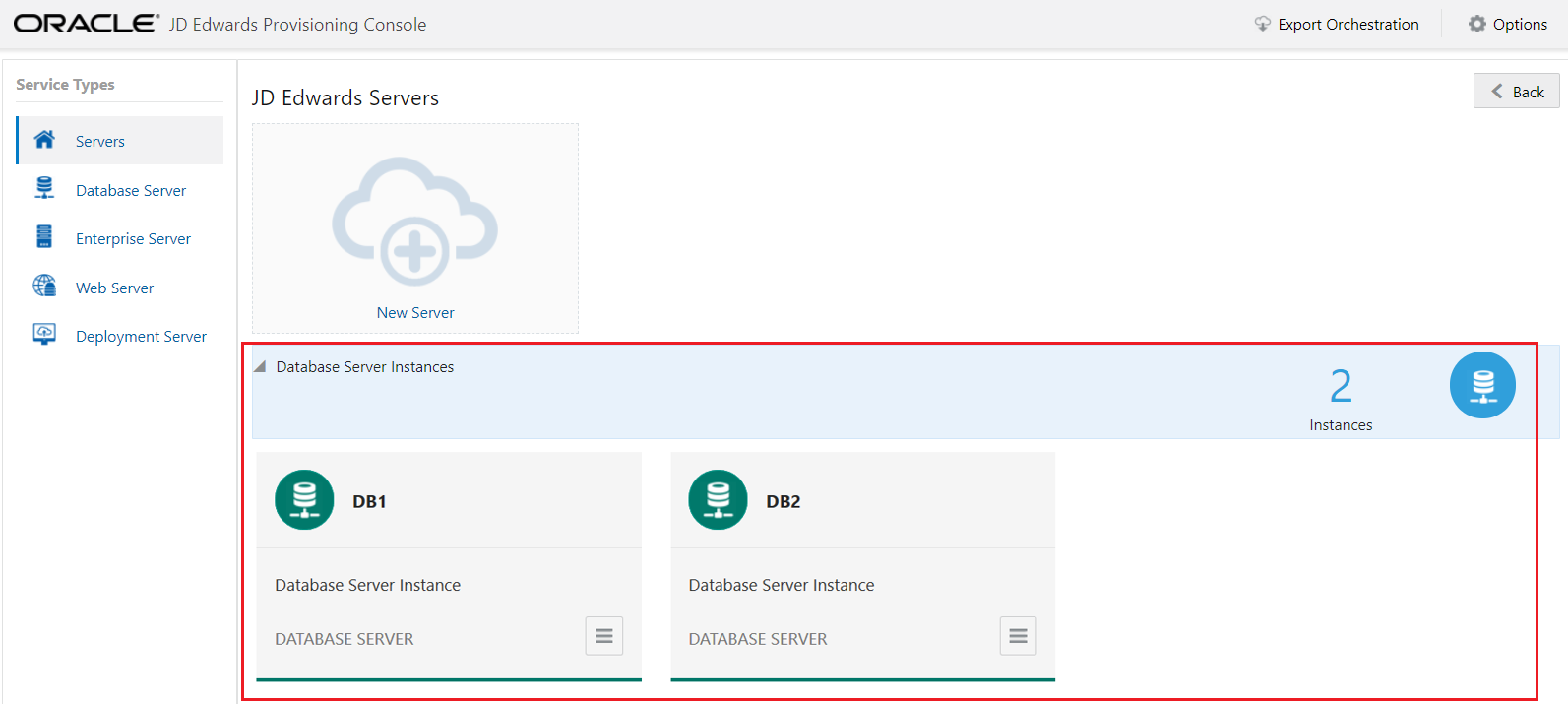Select Servers in Service Types menu
Screen dimensions: 1568x704
[x=120, y=141]
